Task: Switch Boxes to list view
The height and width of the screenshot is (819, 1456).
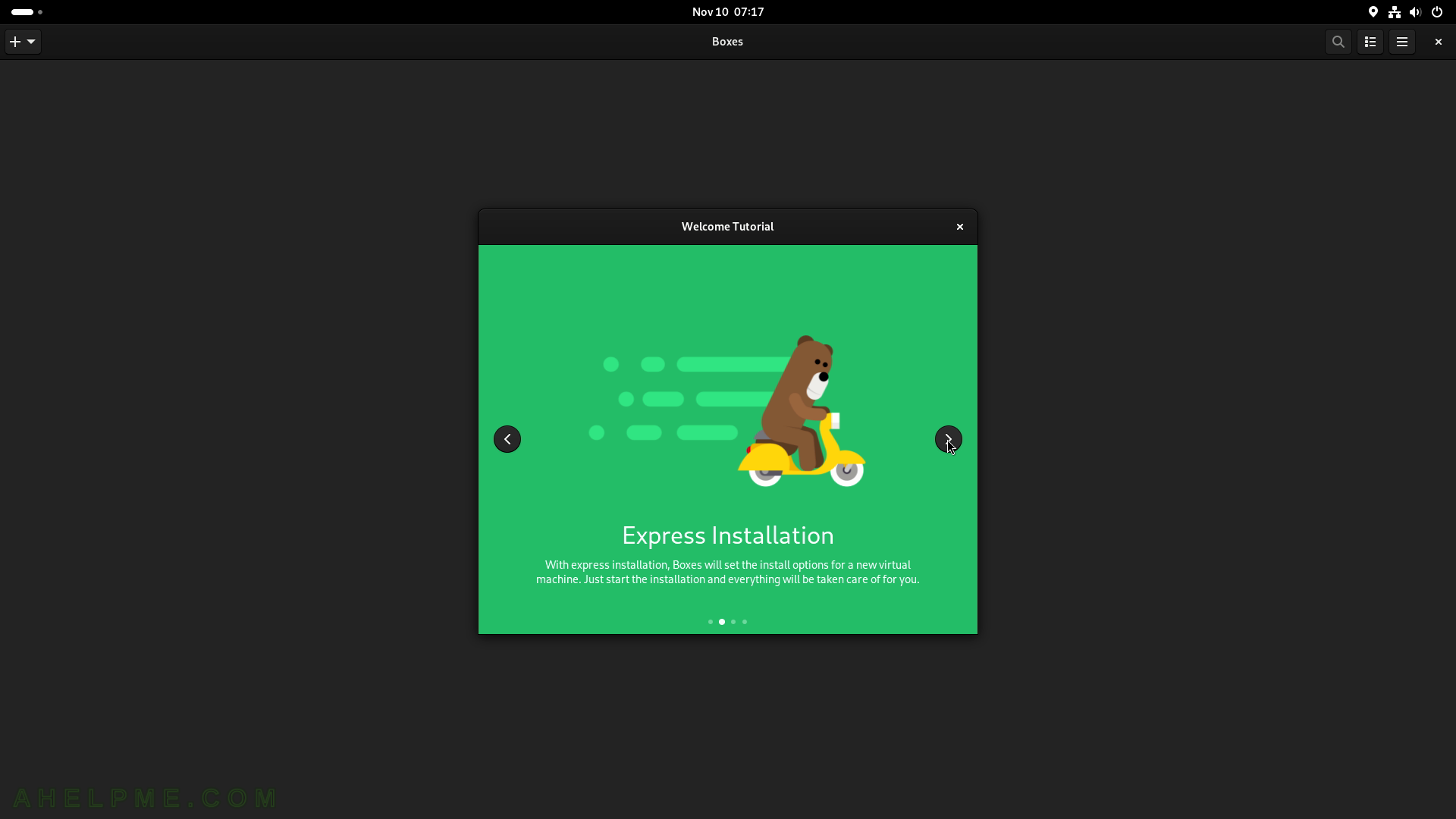Action: click(1370, 42)
